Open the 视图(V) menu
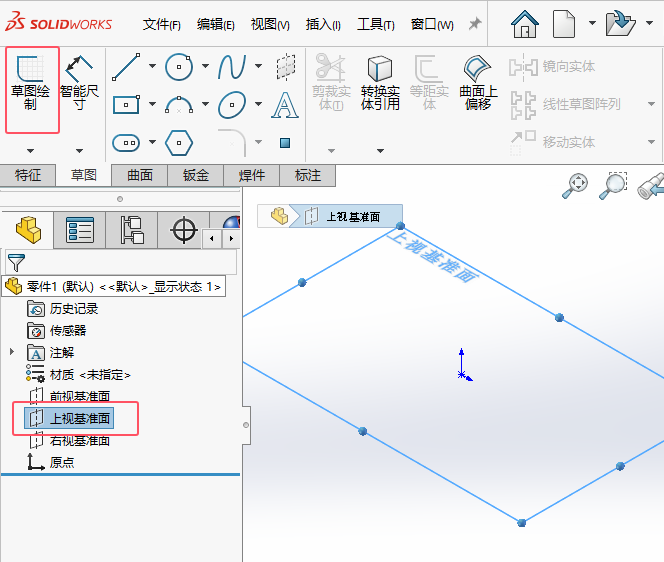Screen dimensions: 664x562 270,25
